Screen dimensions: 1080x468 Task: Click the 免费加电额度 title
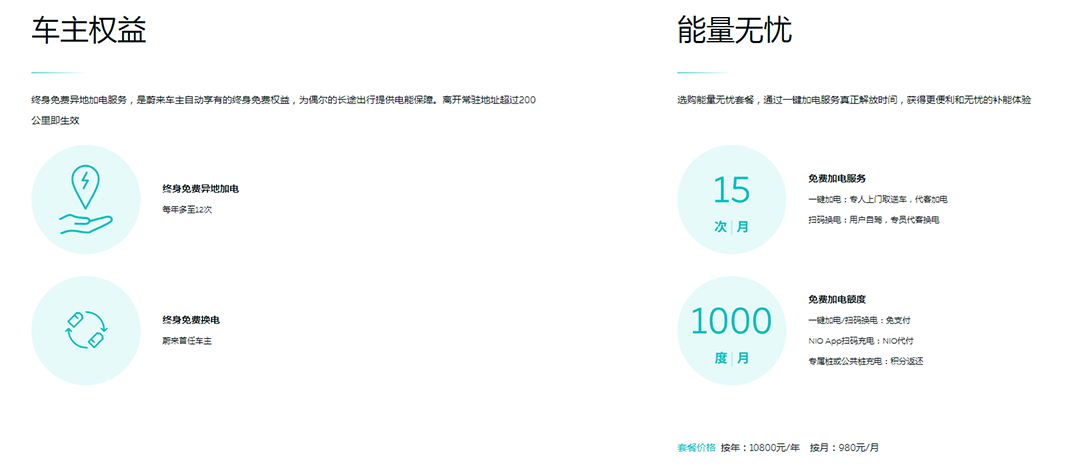(836, 299)
